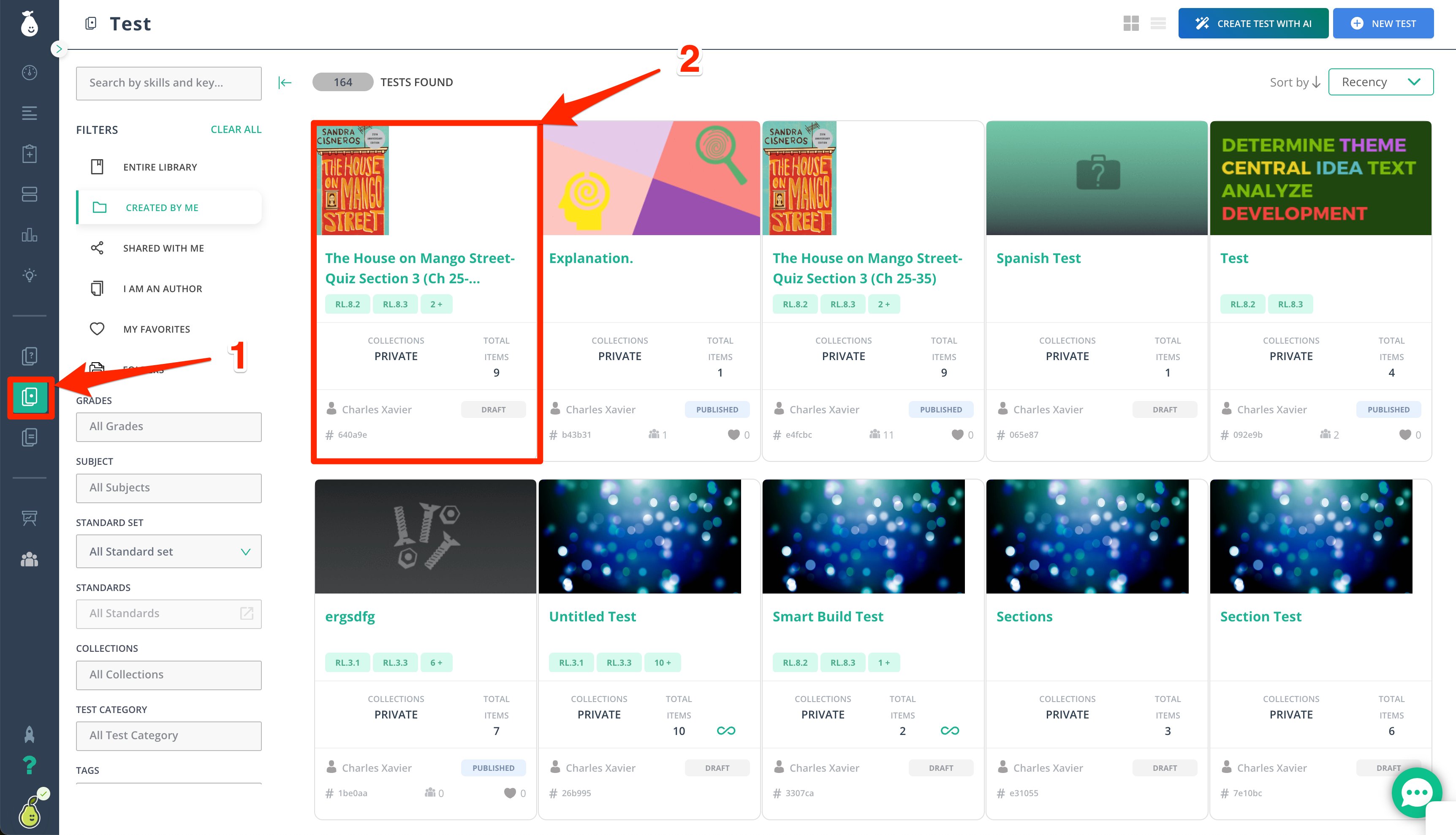The image size is (1456, 835).
Task: Click the New Test button
Action: 1383,24
